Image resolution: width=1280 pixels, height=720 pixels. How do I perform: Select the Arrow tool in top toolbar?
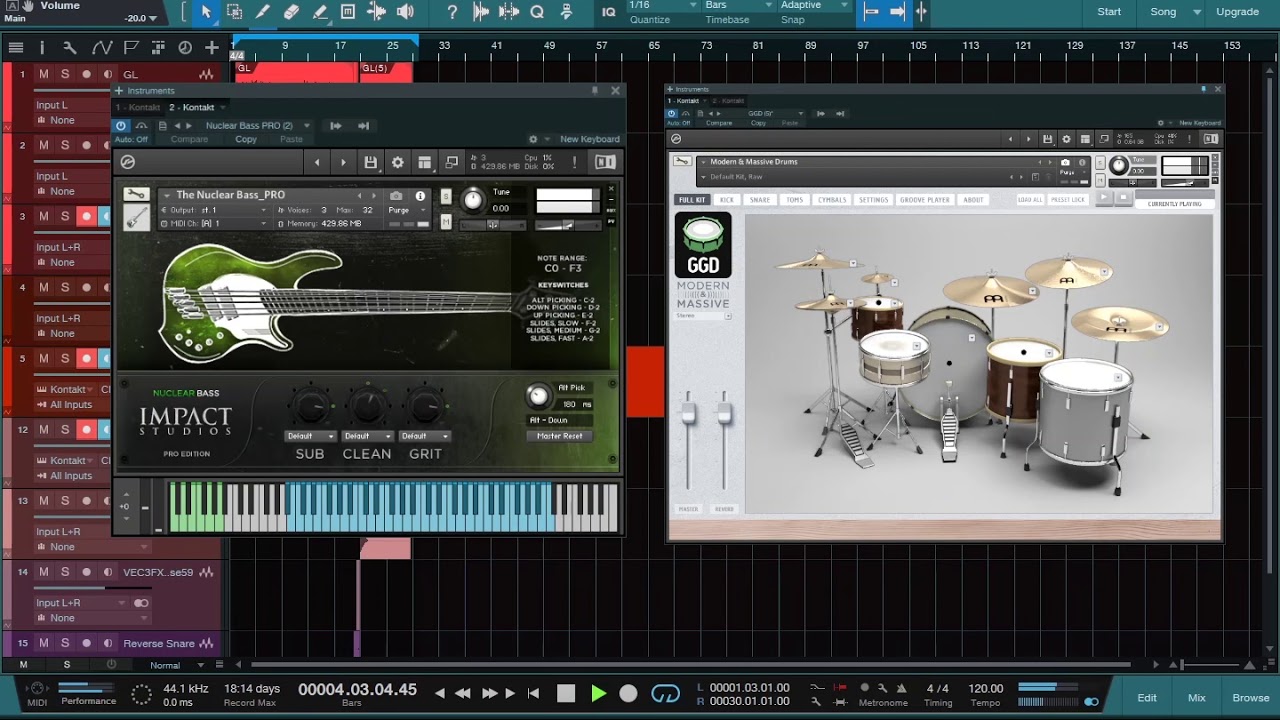pos(206,12)
